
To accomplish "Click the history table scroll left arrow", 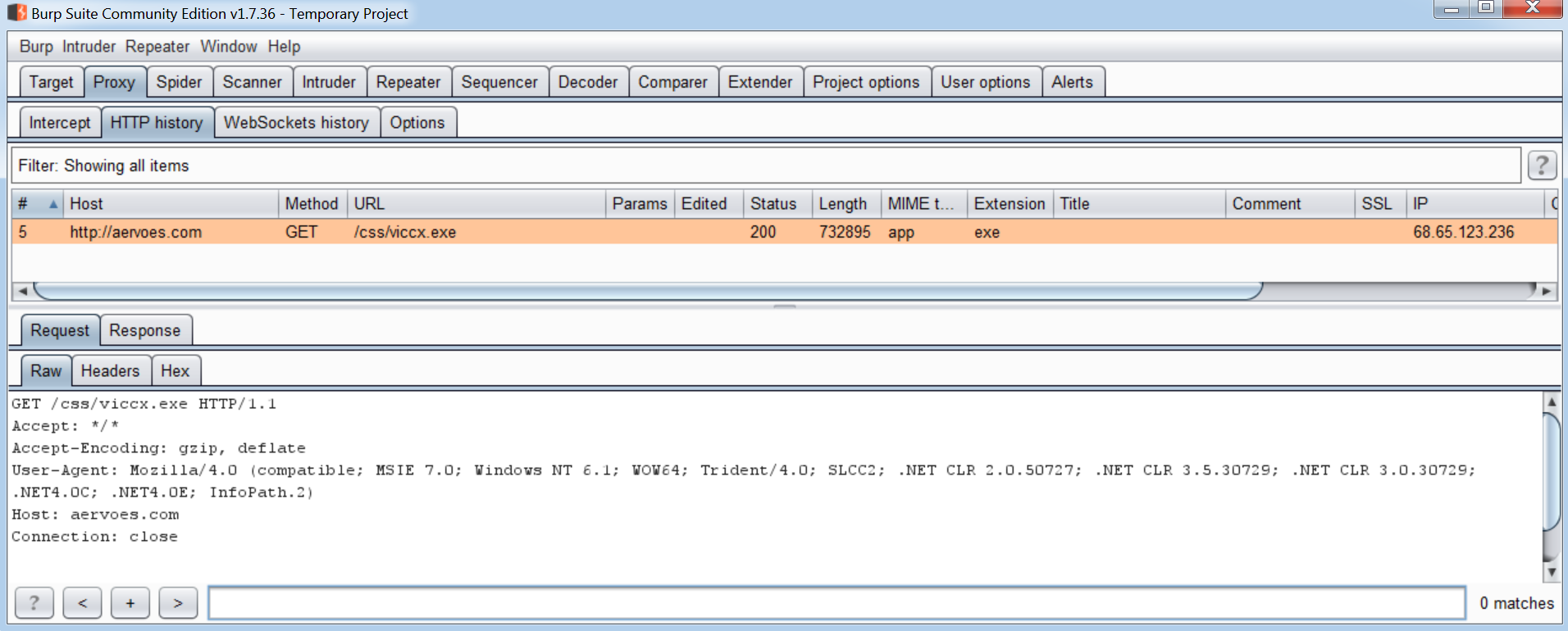I will pos(23,291).
